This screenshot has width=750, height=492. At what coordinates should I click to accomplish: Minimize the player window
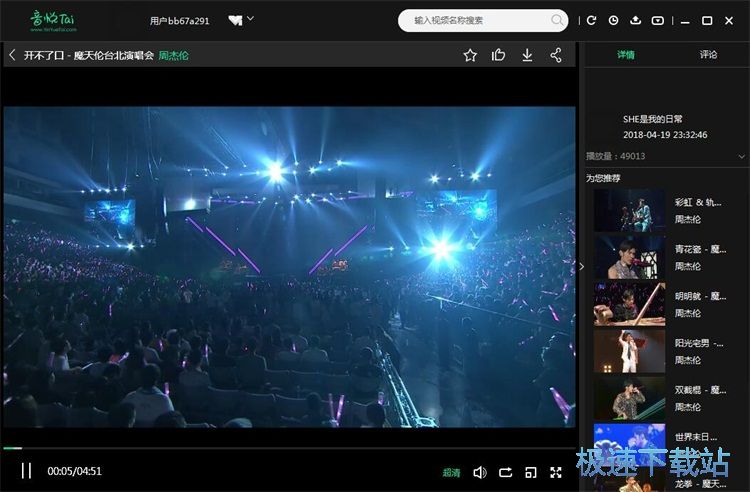685,21
